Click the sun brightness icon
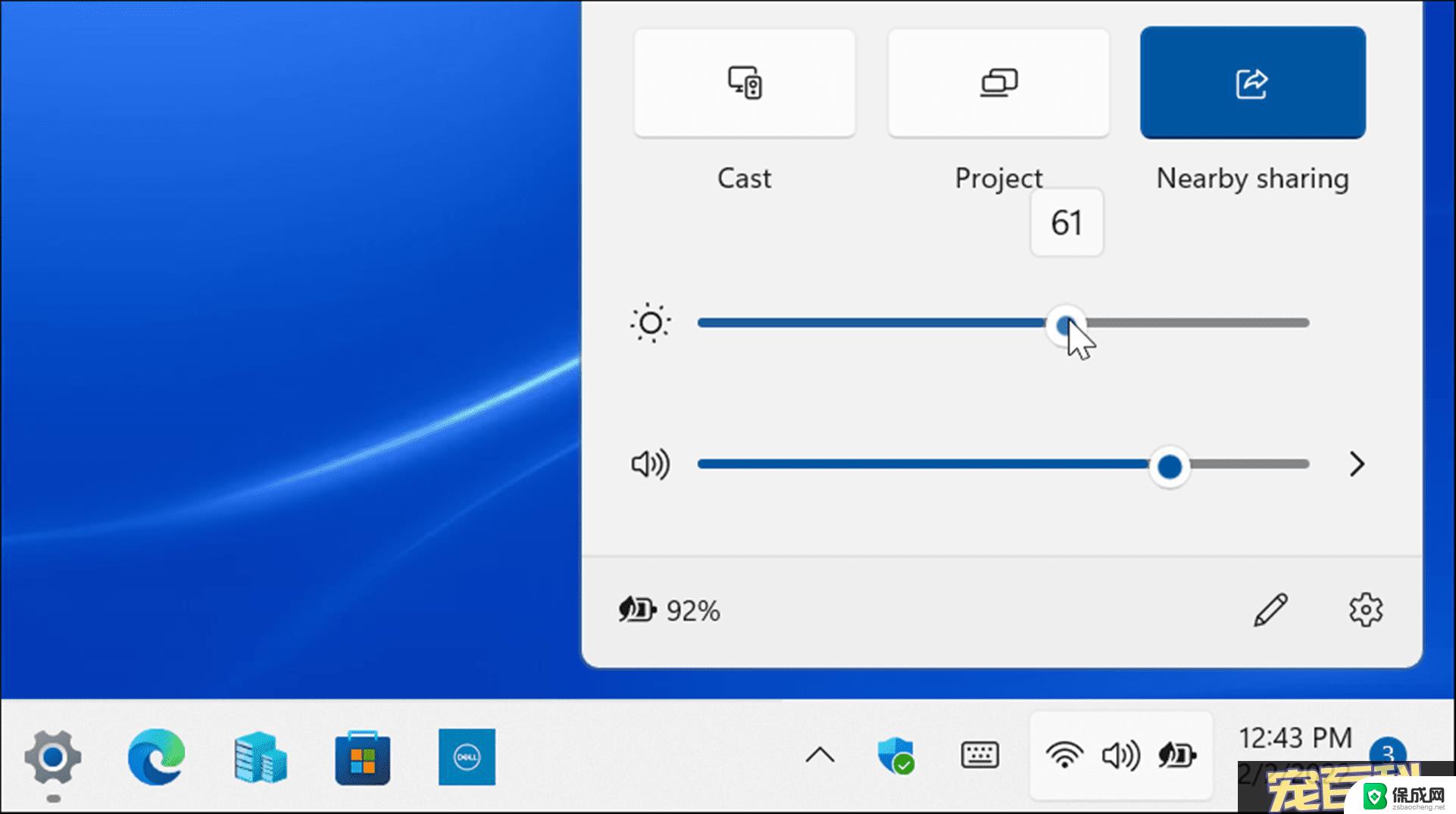 (651, 323)
